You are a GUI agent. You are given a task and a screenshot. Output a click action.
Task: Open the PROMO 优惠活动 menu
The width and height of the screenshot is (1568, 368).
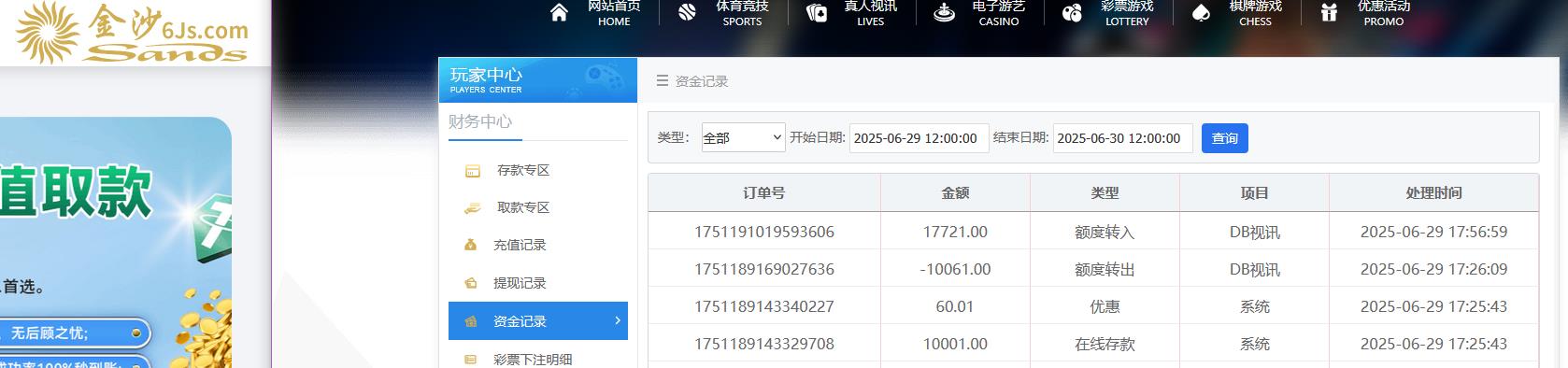coord(1384,13)
